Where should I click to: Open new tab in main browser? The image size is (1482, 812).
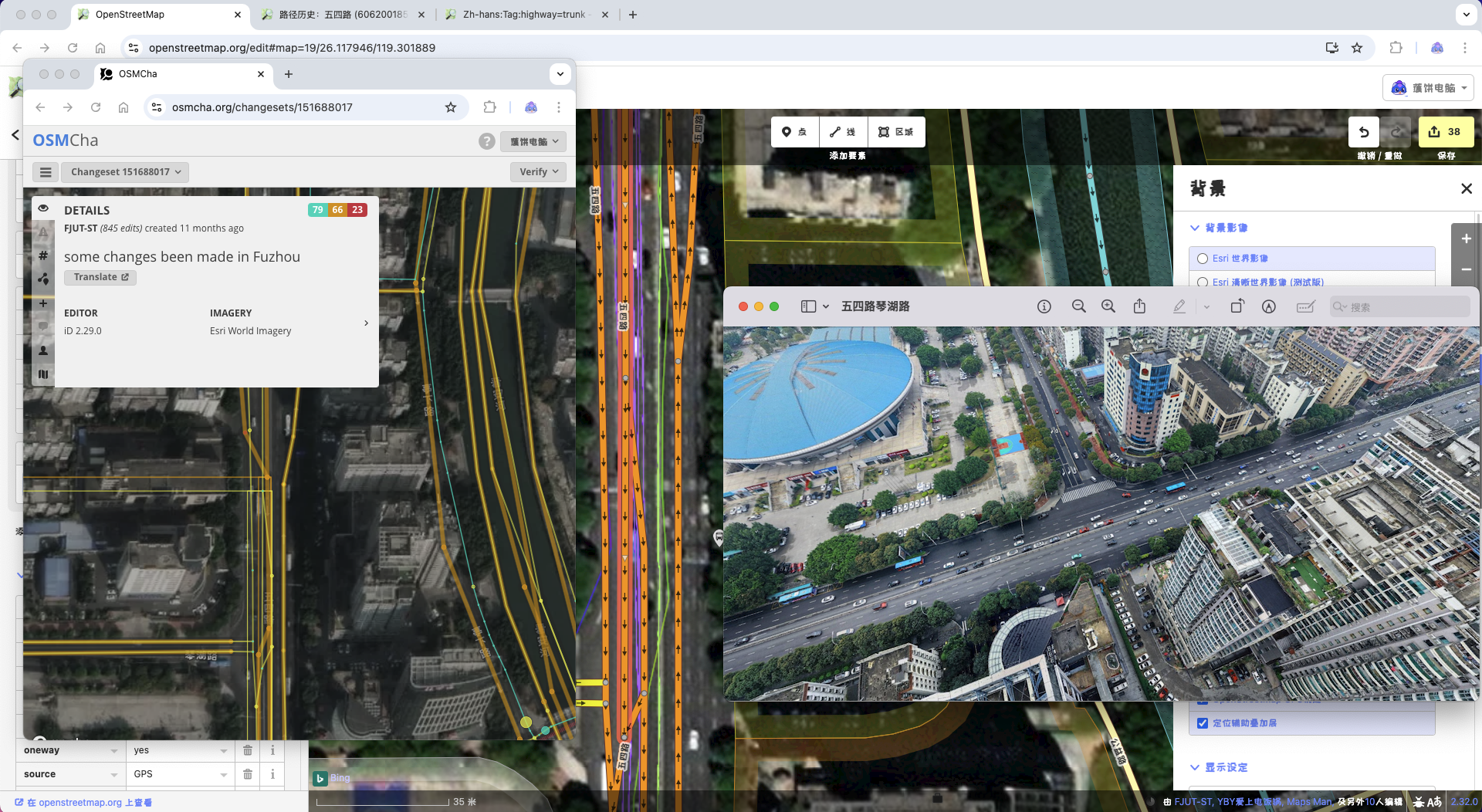[x=633, y=15]
